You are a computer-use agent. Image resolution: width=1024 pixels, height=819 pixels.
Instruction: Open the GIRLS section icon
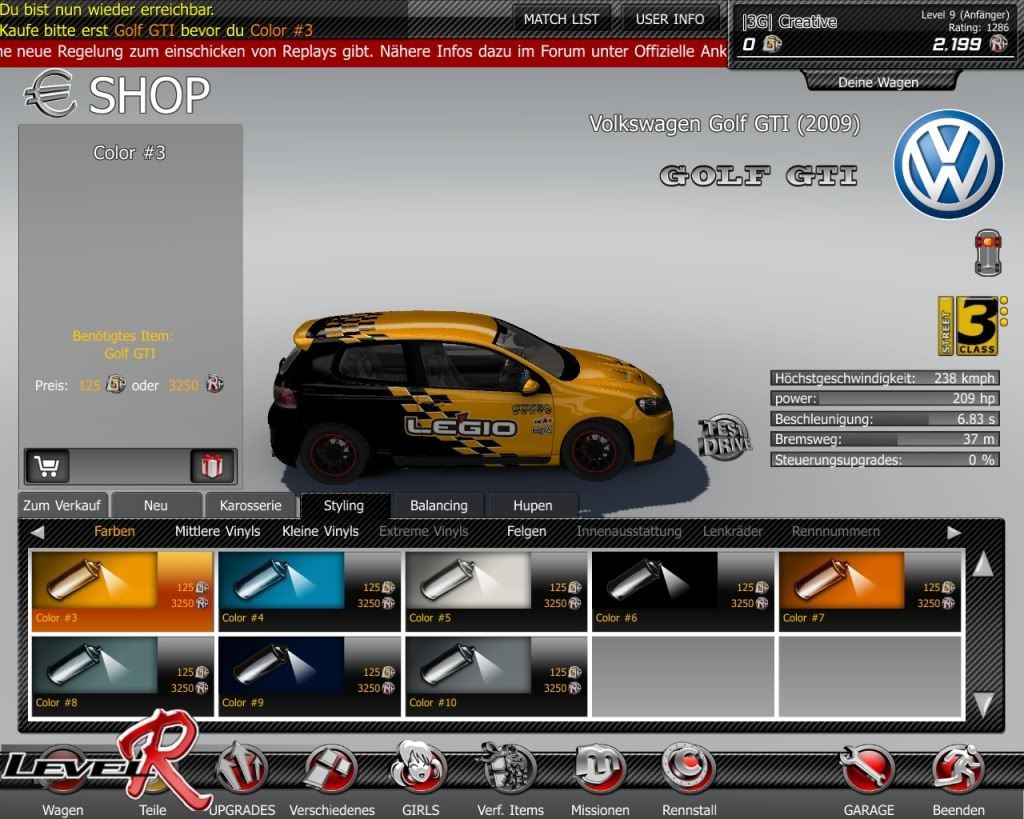tap(420, 771)
